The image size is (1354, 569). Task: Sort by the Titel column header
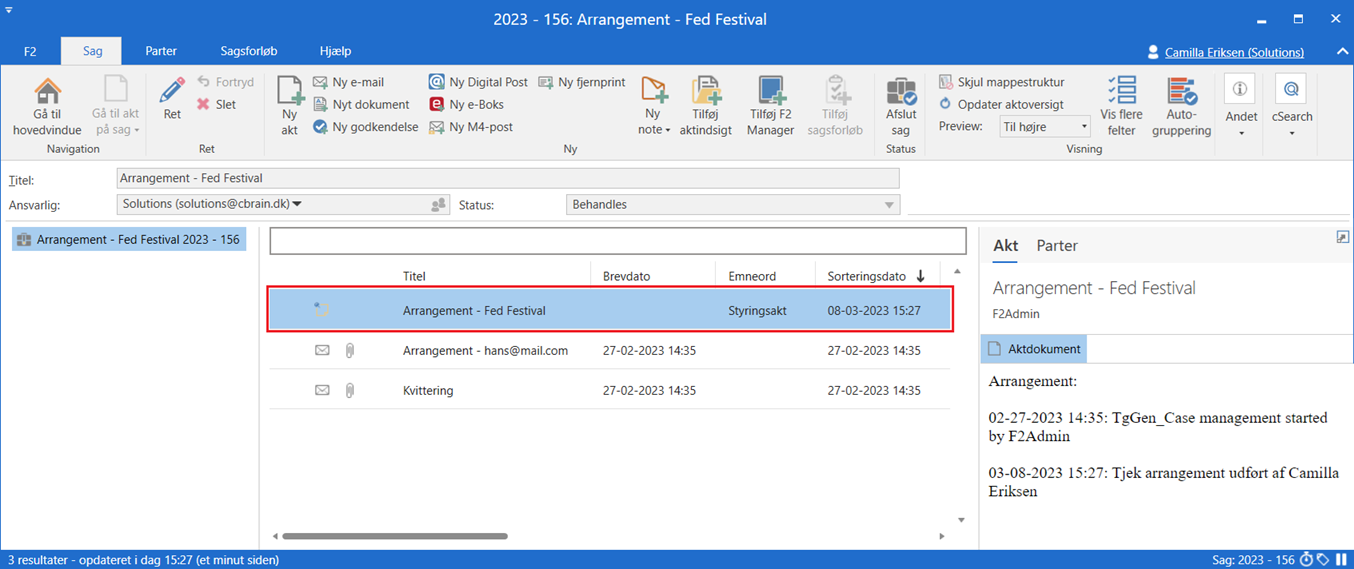coord(415,276)
